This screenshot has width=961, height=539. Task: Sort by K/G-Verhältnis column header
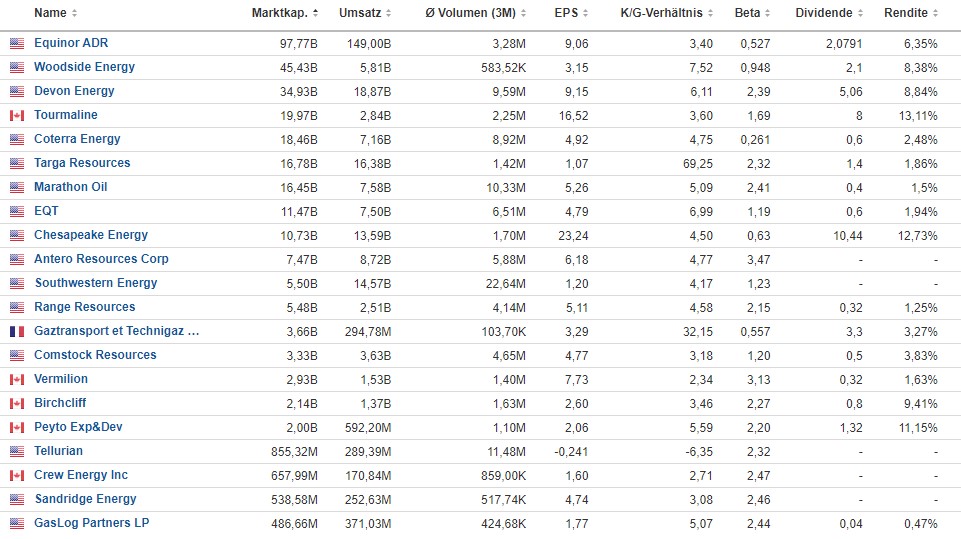[668, 13]
